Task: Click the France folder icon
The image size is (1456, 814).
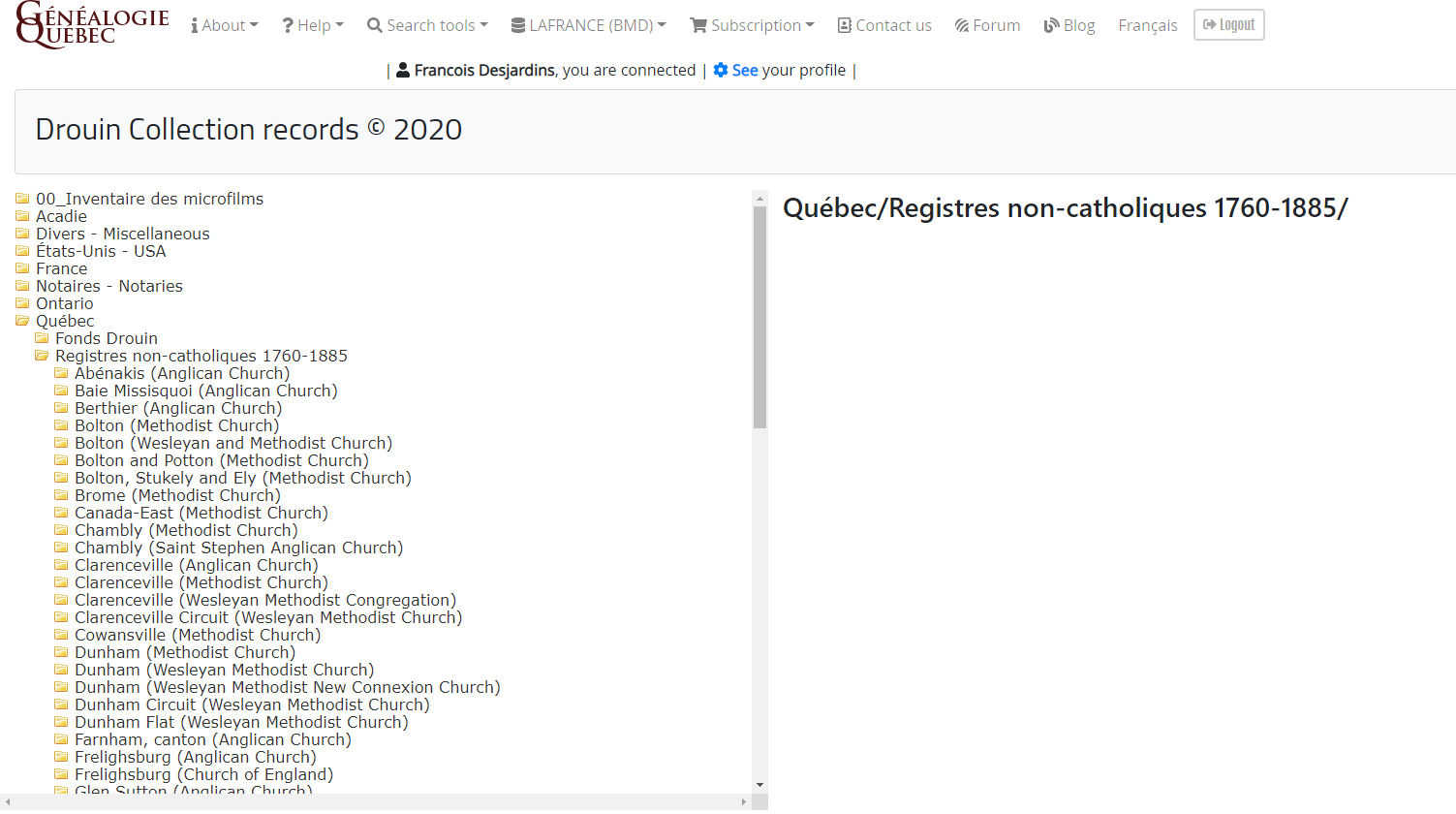Action: point(22,268)
